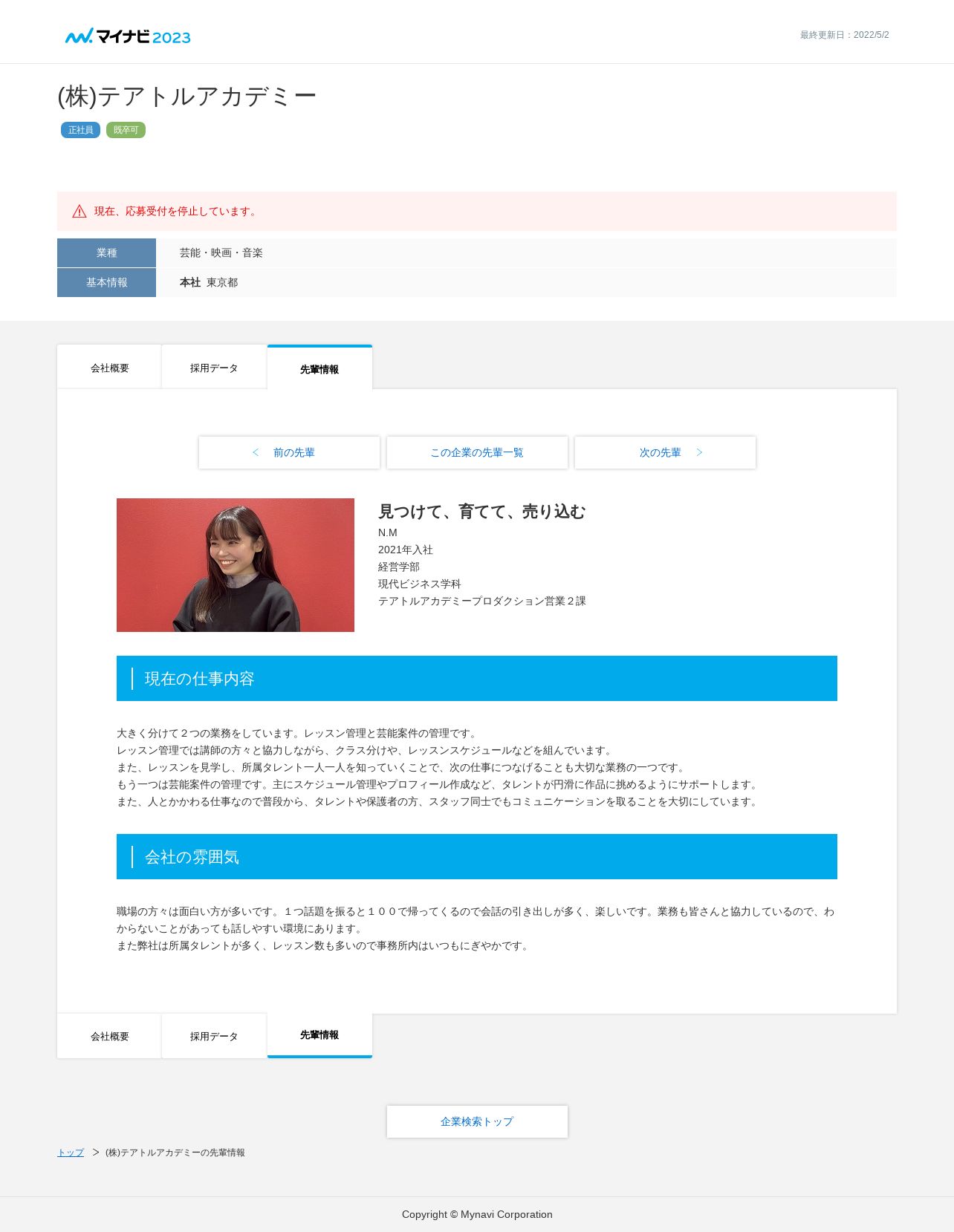
Task: Open この企業の先輩一覧 list
Action: [x=477, y=452]
